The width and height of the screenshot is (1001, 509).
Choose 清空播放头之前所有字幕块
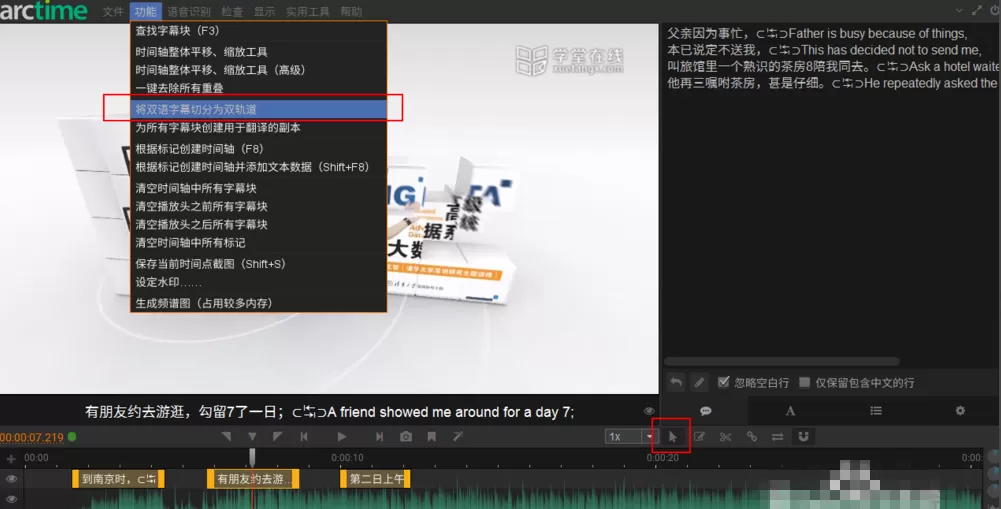259,206
